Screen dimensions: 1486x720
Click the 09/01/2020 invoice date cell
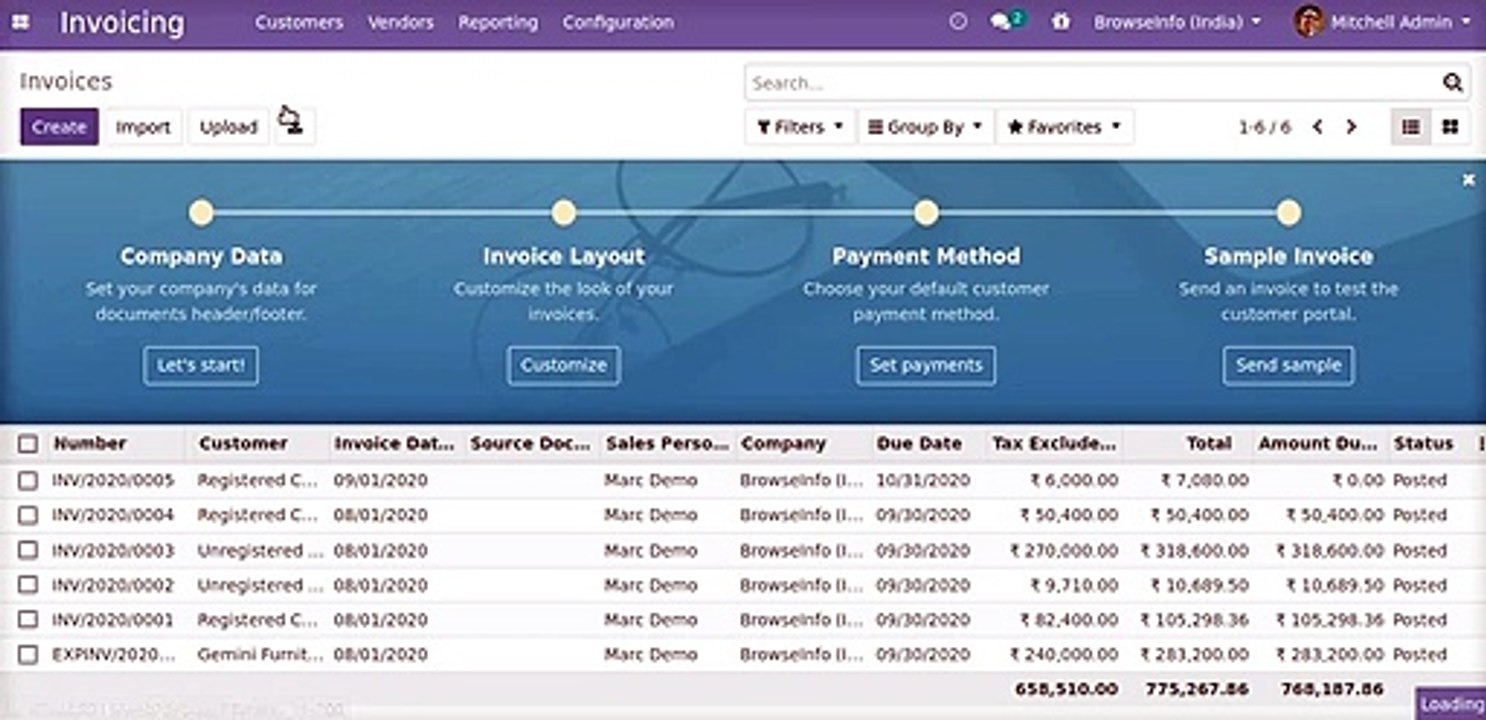pos(380,481)
